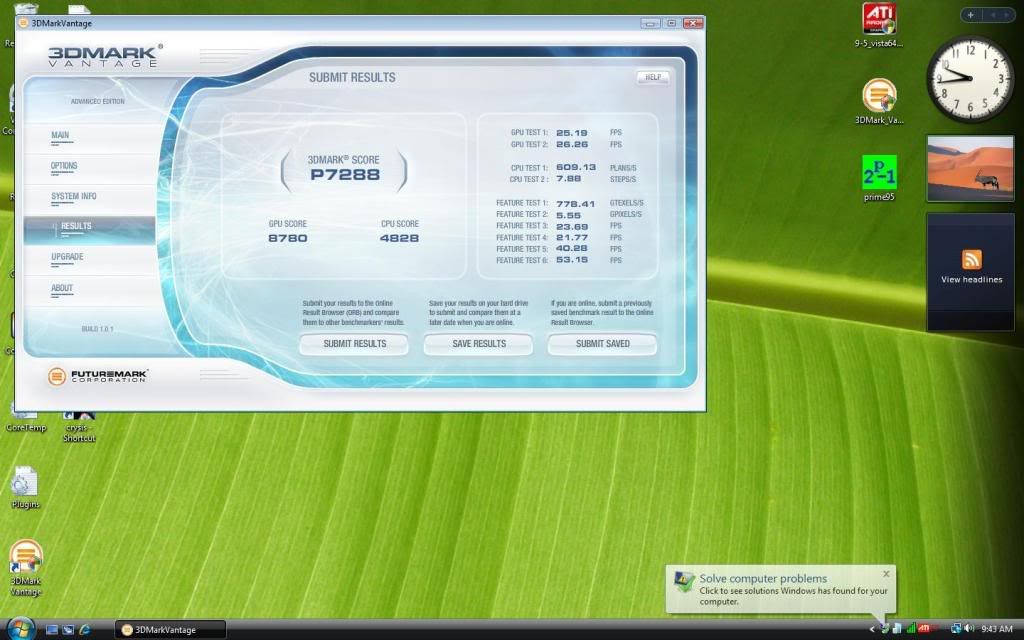Click Feature Test 5 value 40.28
Image resolution: width=1024 pixels, height=640 pixels.
point(571,249)
